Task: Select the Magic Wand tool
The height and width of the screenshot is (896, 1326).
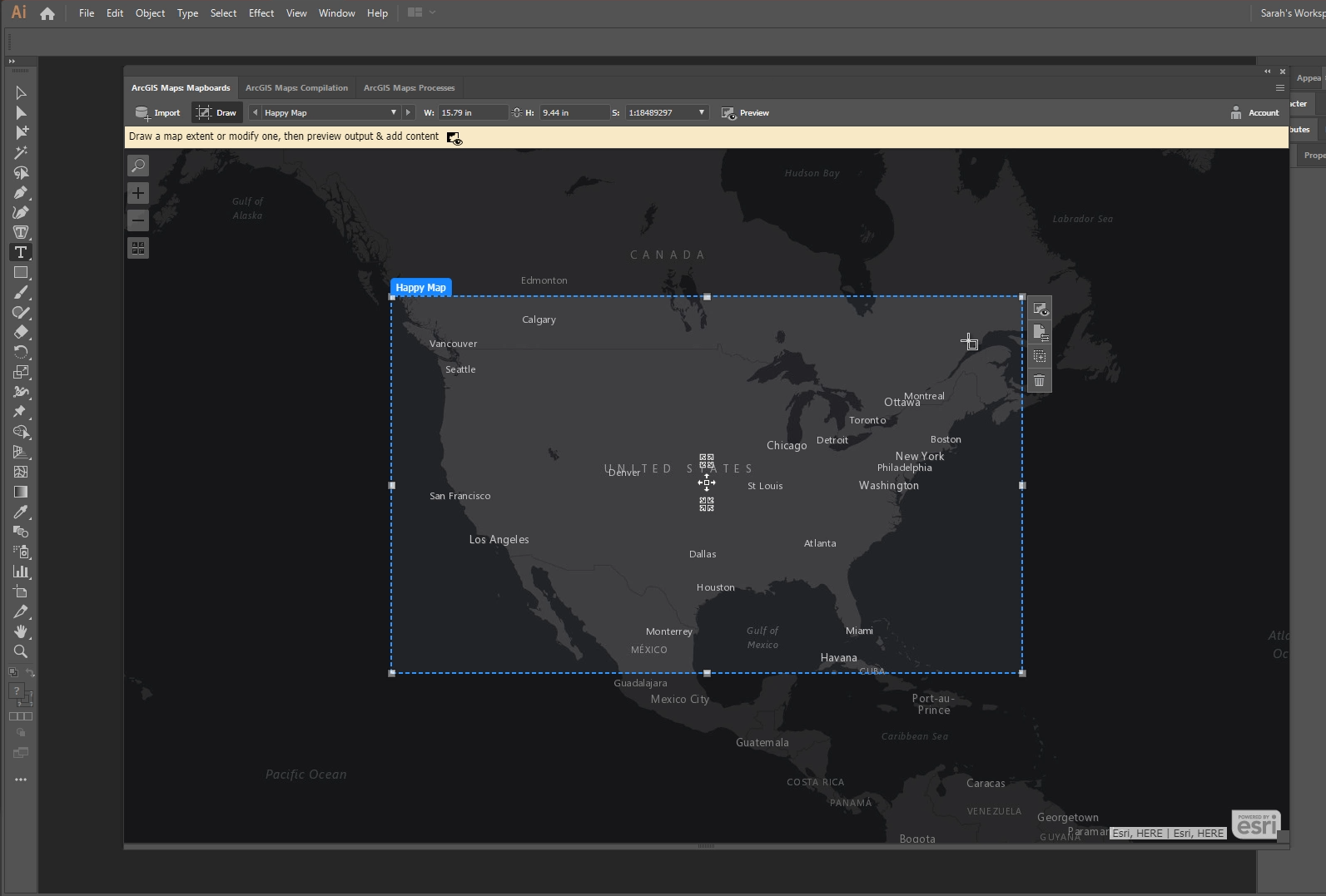Action: point(21,153)
